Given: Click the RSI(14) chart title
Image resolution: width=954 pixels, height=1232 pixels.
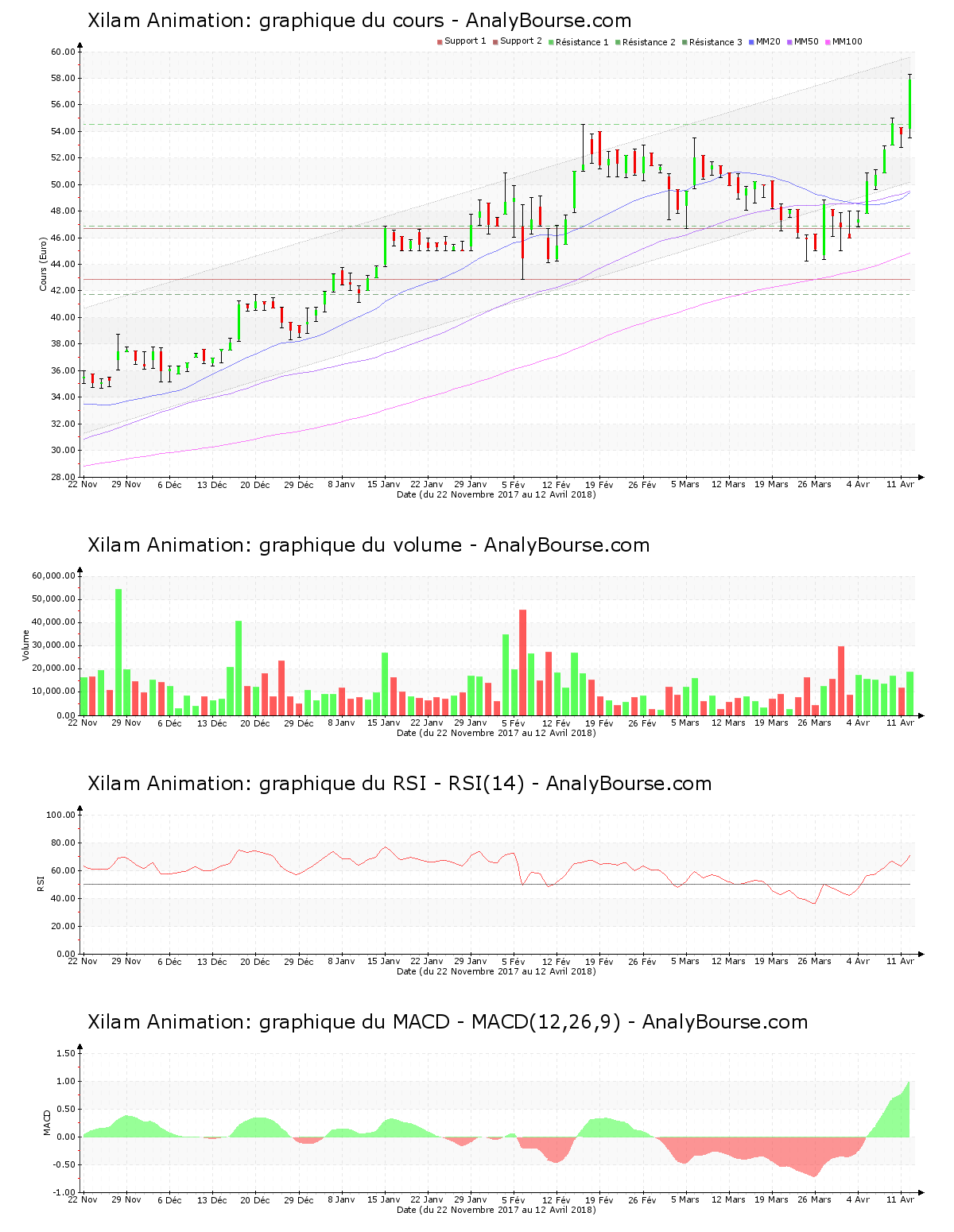Looking at the screenshot, I should tap(399, 784).
